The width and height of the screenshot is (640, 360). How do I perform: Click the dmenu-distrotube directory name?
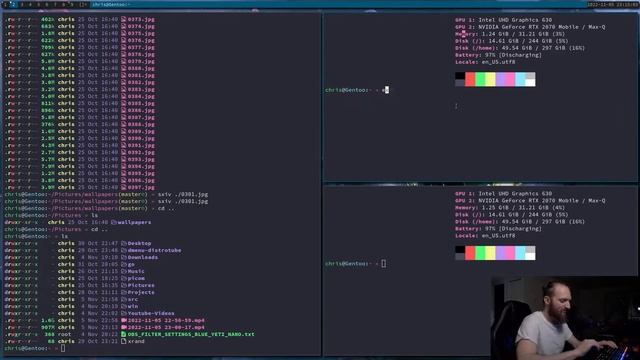pyautogui.click(x=154, y=250)
